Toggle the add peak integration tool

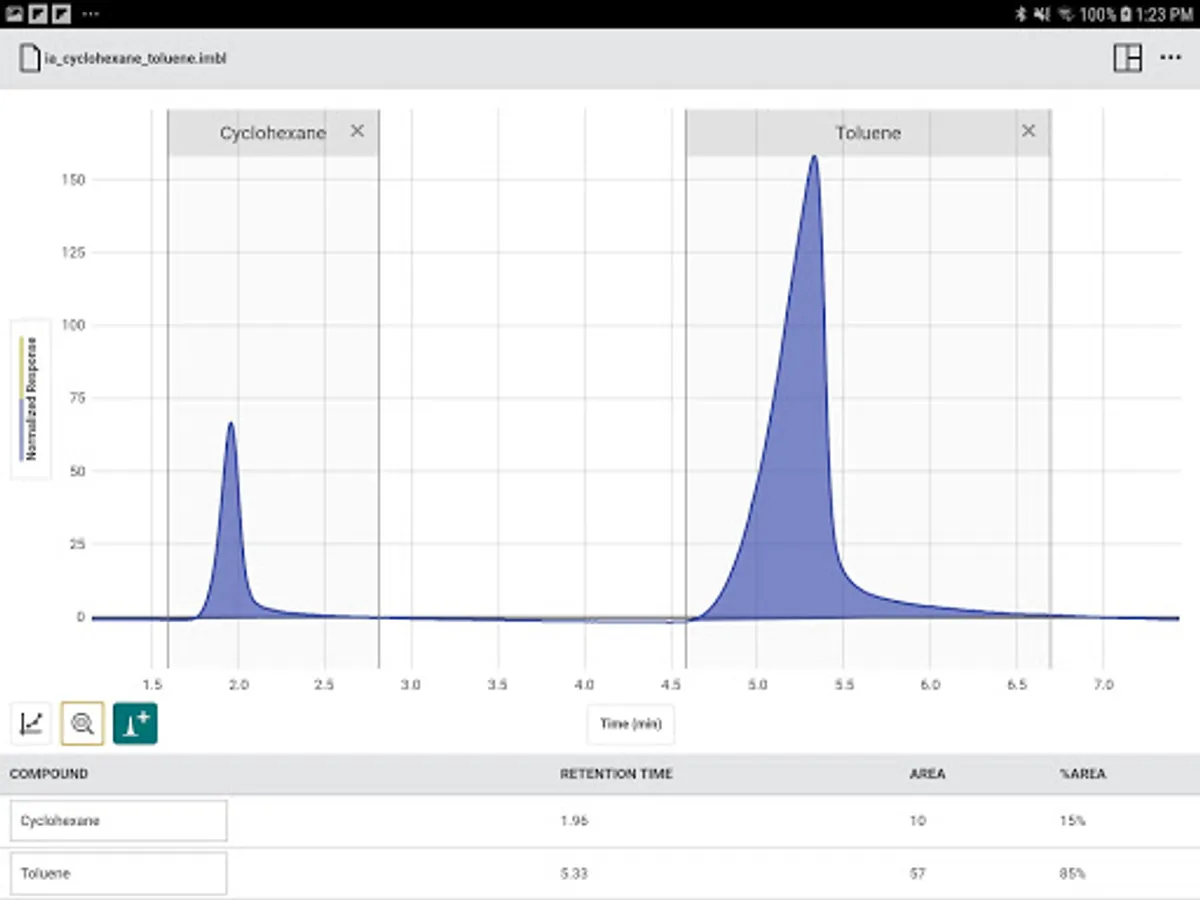tap(135, 723)
